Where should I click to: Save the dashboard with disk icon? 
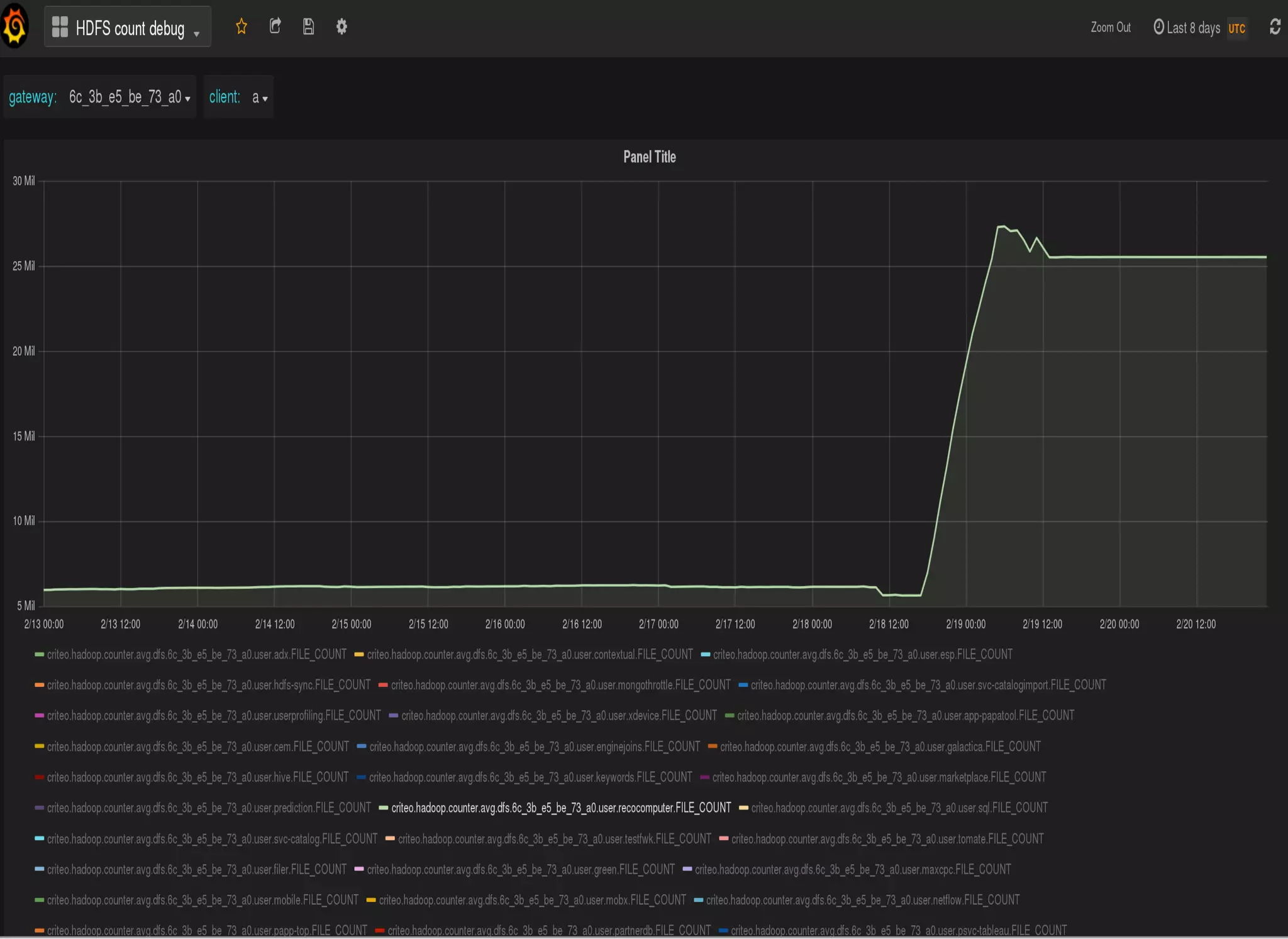tap(308, 26)
